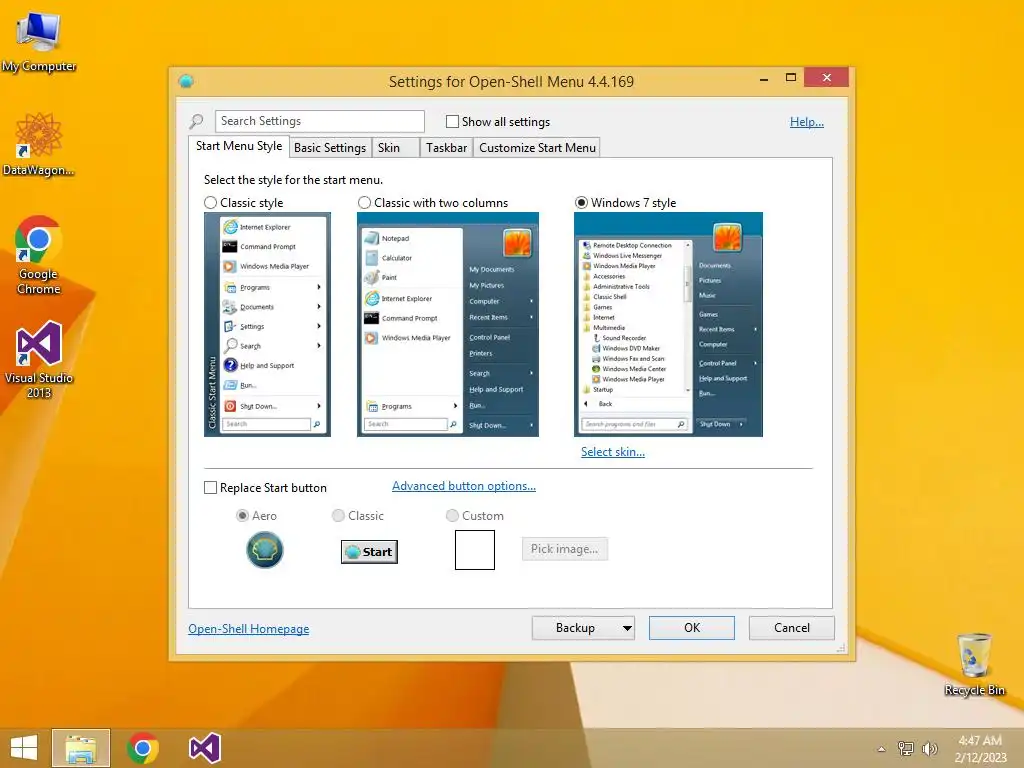Open the network tray icon
Viewport: 1024px width, 768px height.
[x=906, y=748]
